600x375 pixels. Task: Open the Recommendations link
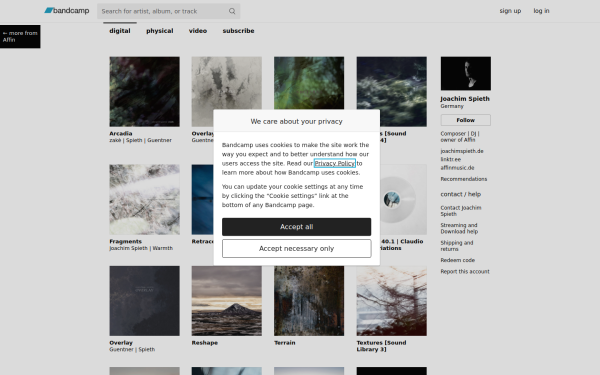(x=463, y=179)
